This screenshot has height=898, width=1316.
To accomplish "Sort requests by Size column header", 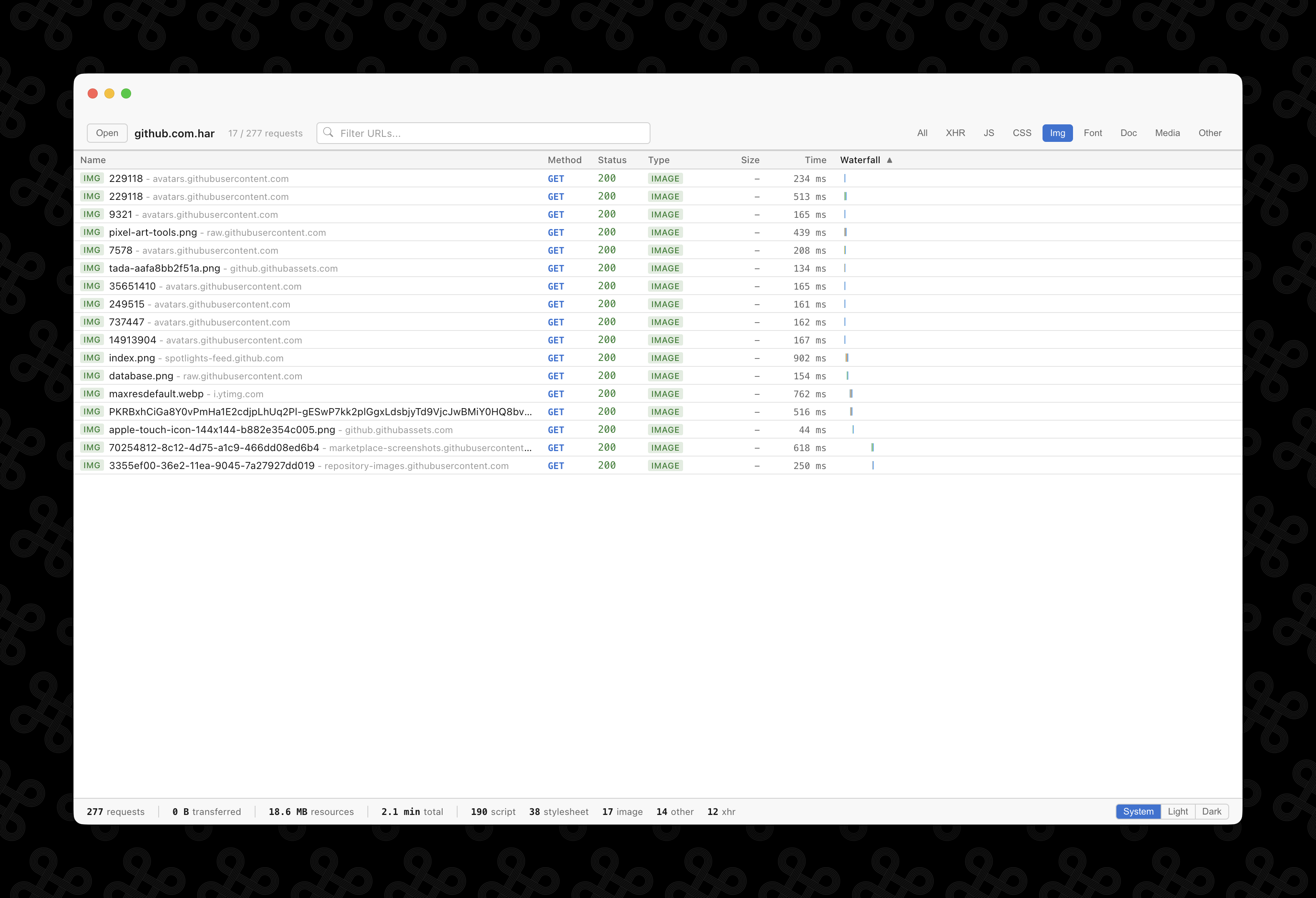I will 750,160.
